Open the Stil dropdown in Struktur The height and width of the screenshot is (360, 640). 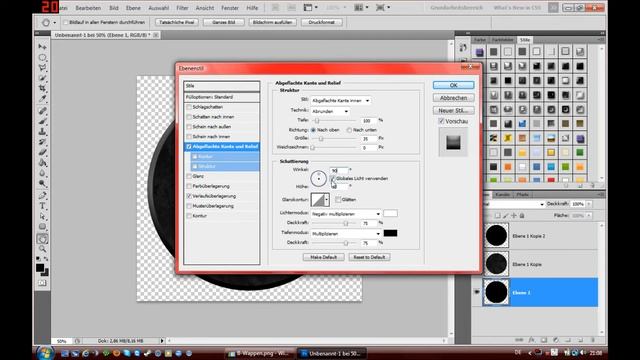click(x=340, y=100)
